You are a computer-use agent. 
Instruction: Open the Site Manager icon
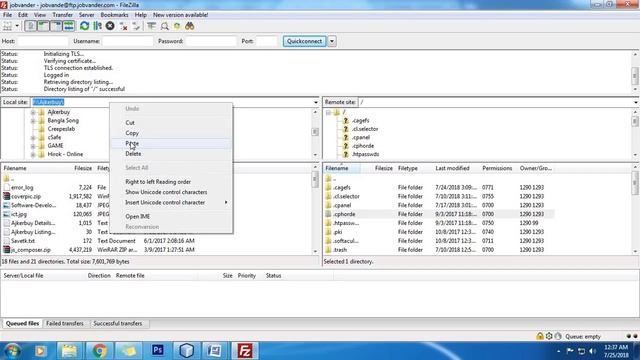(7, 26)
